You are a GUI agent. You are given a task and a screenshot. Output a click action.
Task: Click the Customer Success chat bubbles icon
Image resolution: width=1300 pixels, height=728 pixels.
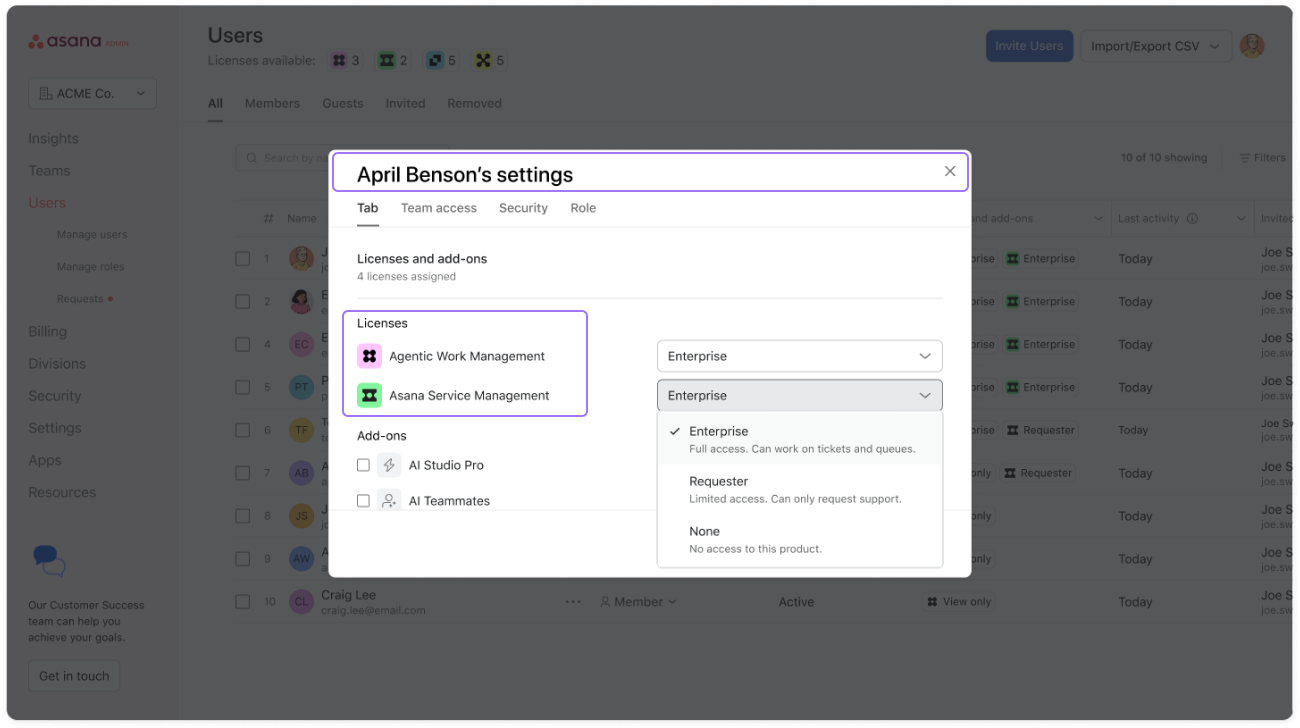click(x=49, y=561)
